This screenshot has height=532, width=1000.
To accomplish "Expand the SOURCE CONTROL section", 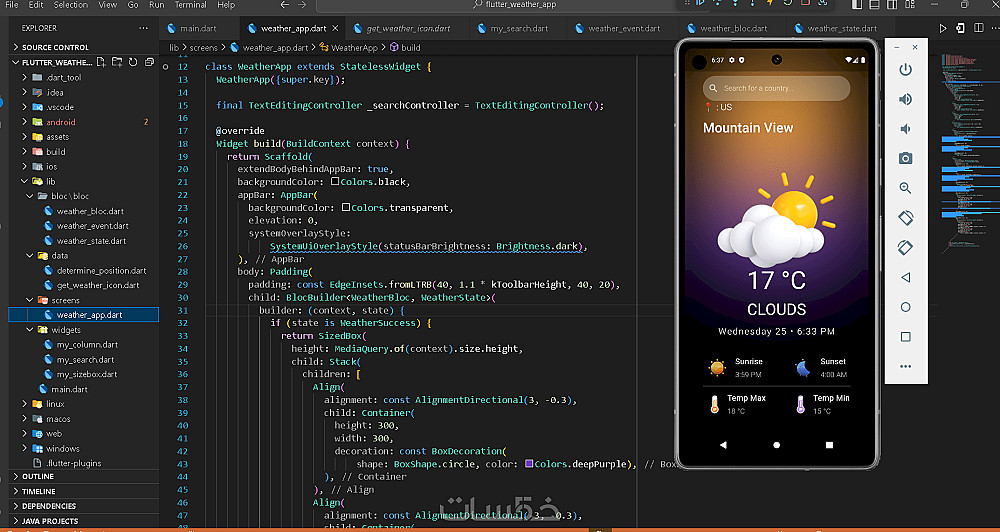I will [x=55, y=47].
